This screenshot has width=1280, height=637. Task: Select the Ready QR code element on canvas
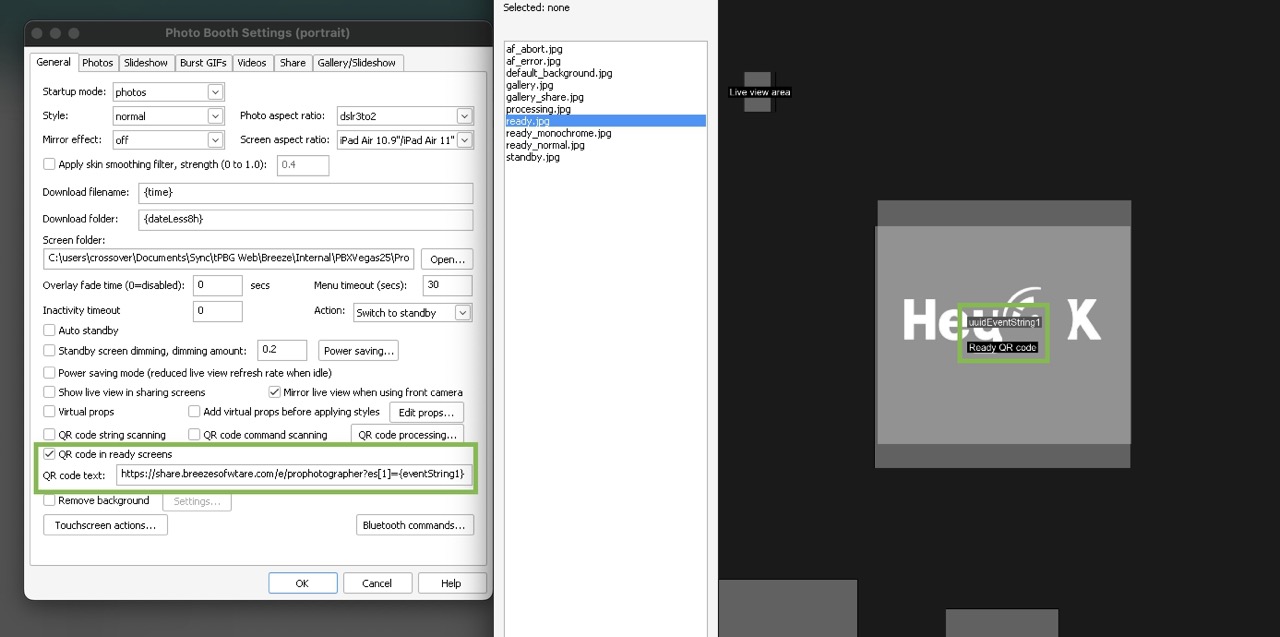(1002, 347)
